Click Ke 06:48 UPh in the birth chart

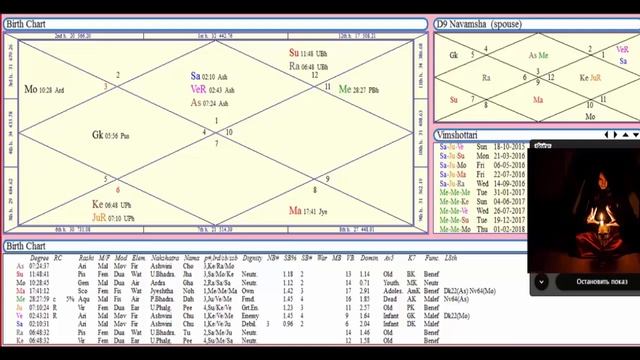tap(111, 204)
